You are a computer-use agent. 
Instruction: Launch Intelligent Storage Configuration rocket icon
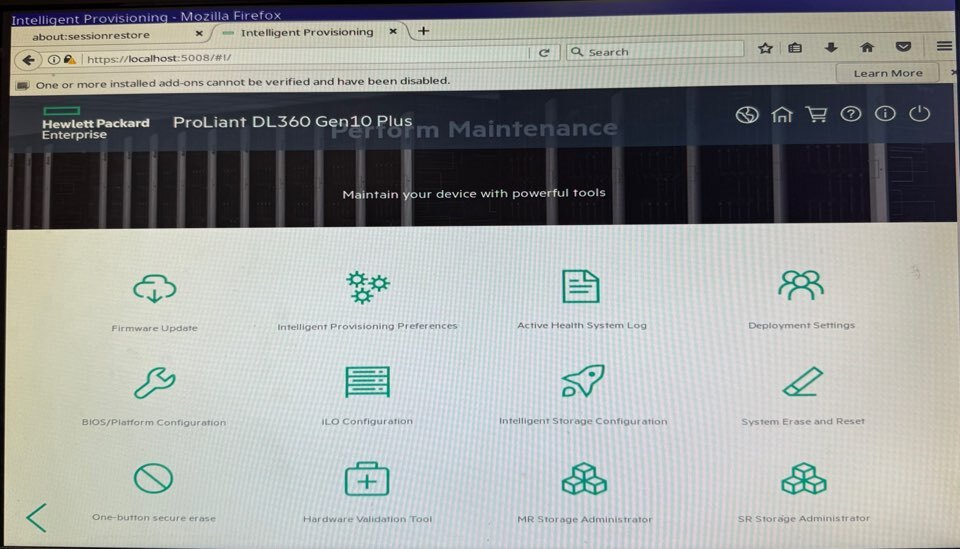[x=583, y=381]
